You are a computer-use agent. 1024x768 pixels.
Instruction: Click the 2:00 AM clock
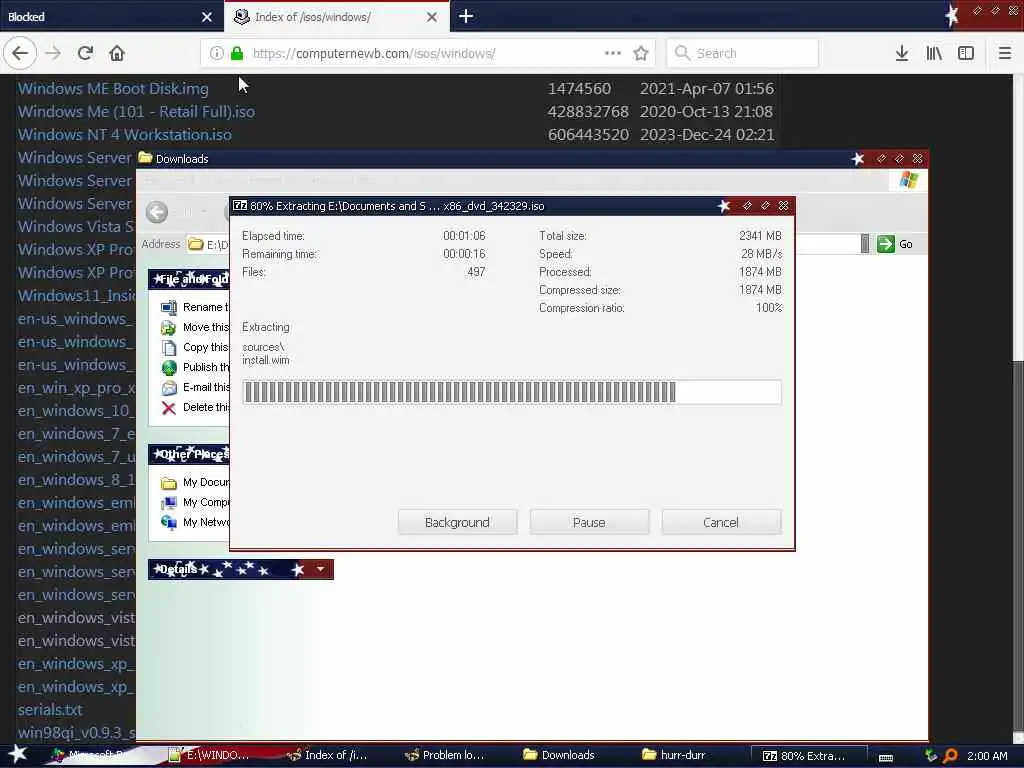987,756
